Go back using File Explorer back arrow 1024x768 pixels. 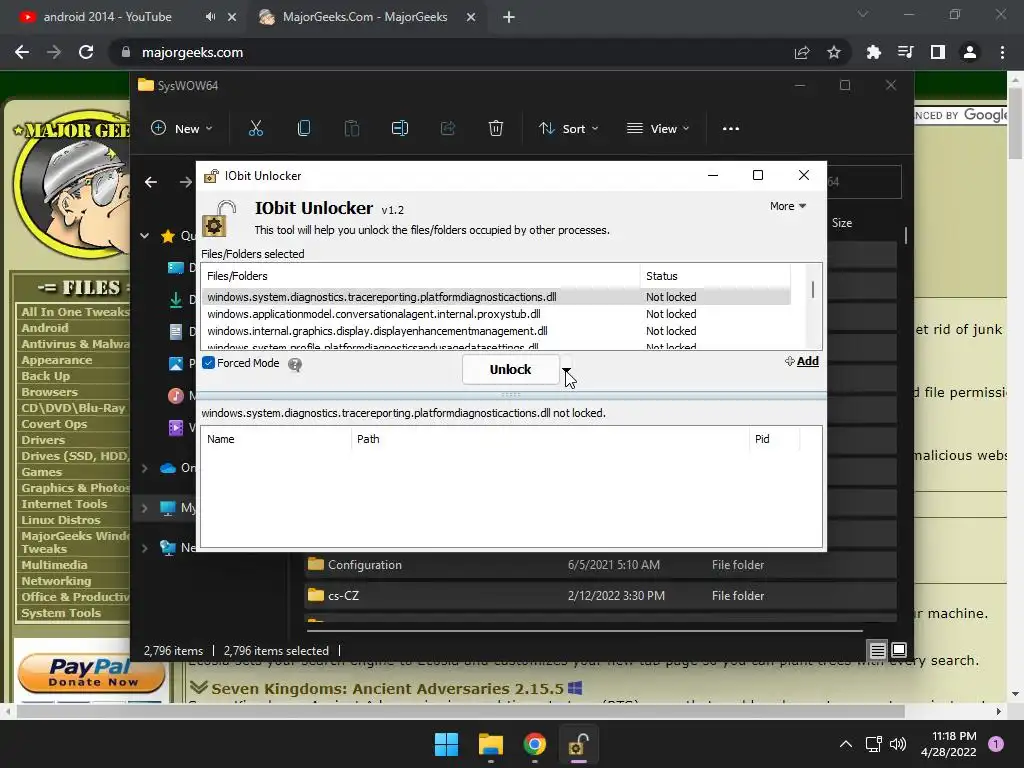(x=151, y=182)
